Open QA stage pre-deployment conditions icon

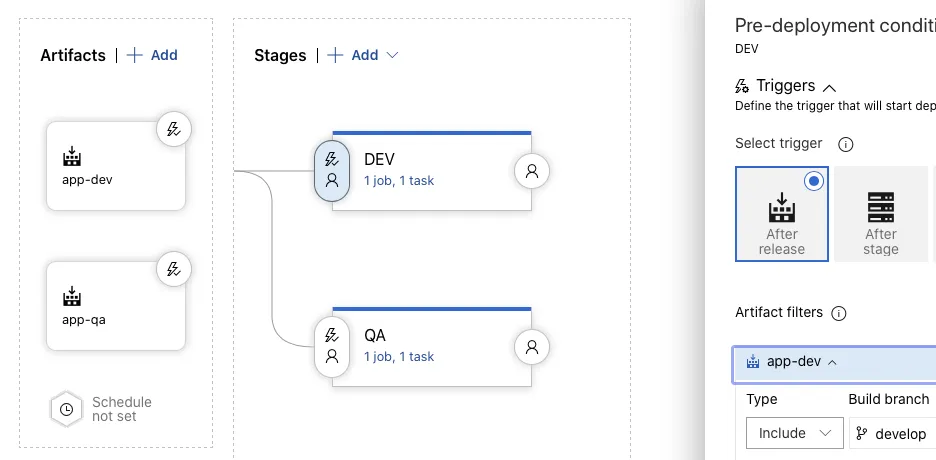pos(332,346)
